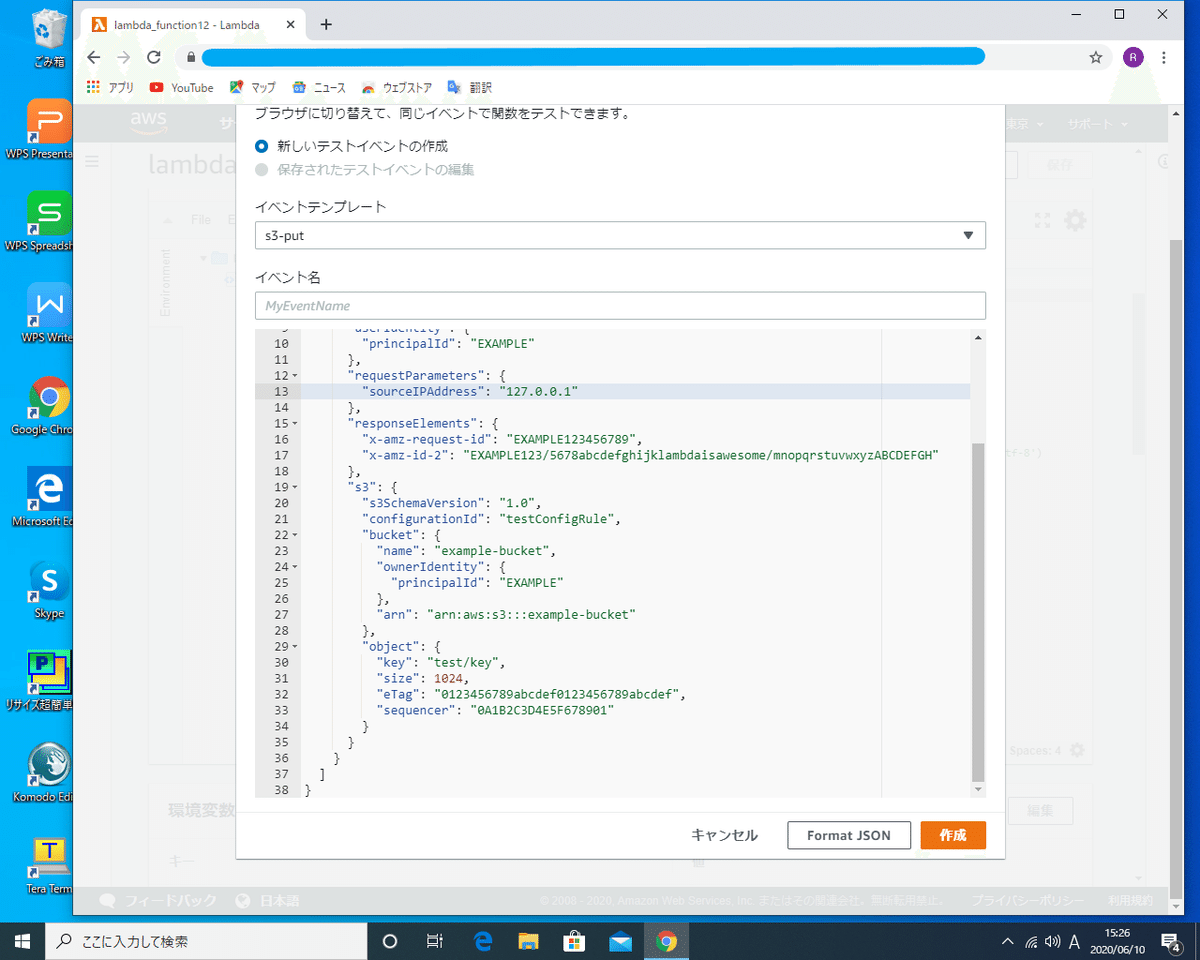The width and height of the screenshot is (1200, 960).
Task: Open File Explorer from the taskbar
Action: (528, 941)
